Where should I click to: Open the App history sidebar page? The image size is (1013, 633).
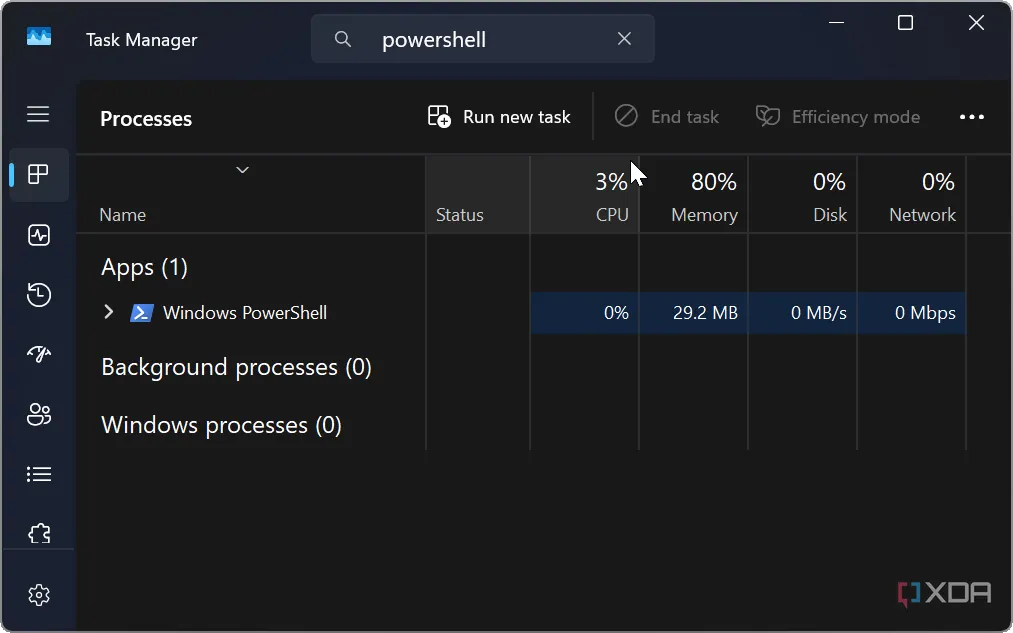click(39, 295)
